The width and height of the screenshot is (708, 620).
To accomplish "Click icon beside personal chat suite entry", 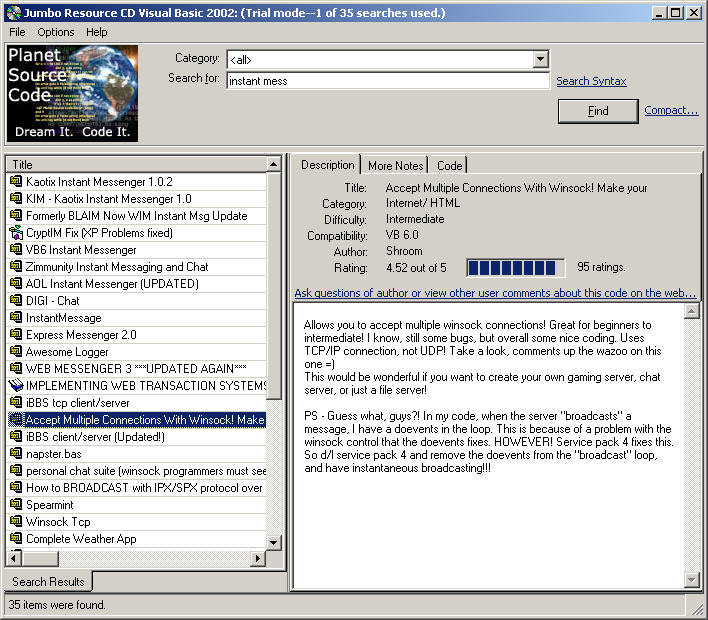I will pyautogui.click(x=16, y=471).
